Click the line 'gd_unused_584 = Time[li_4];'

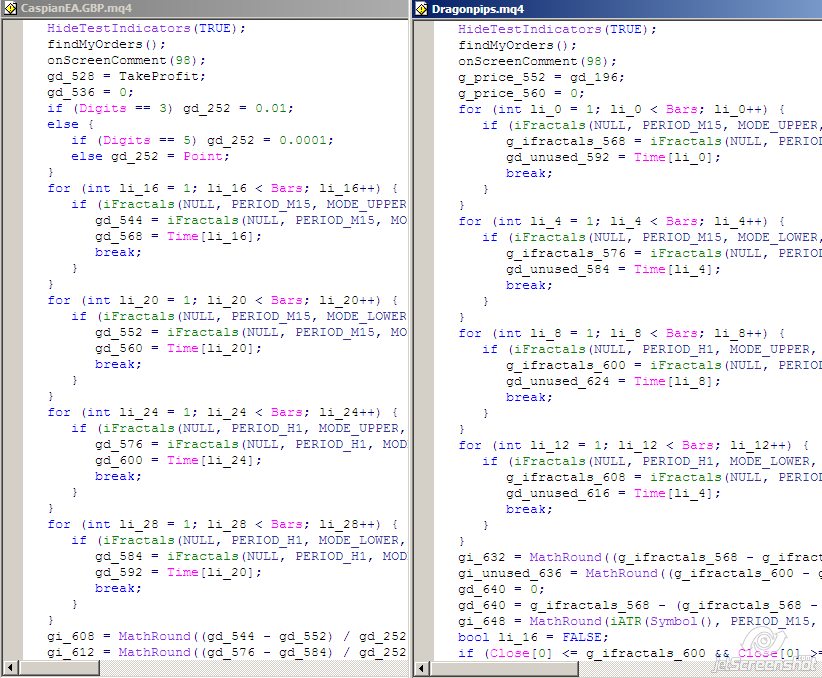pos(613,270)
